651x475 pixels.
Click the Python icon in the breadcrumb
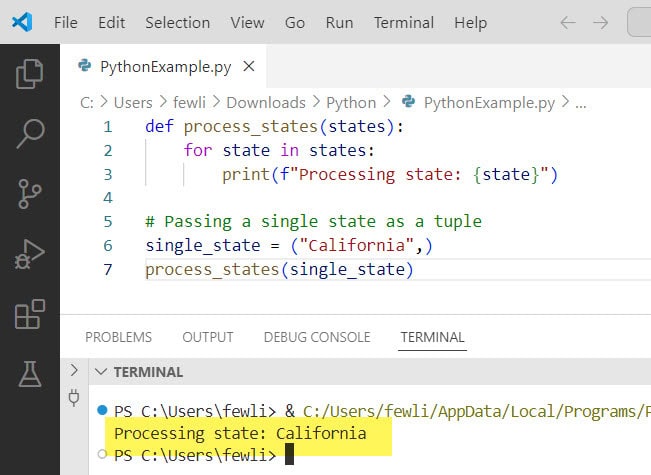[409, 101]
